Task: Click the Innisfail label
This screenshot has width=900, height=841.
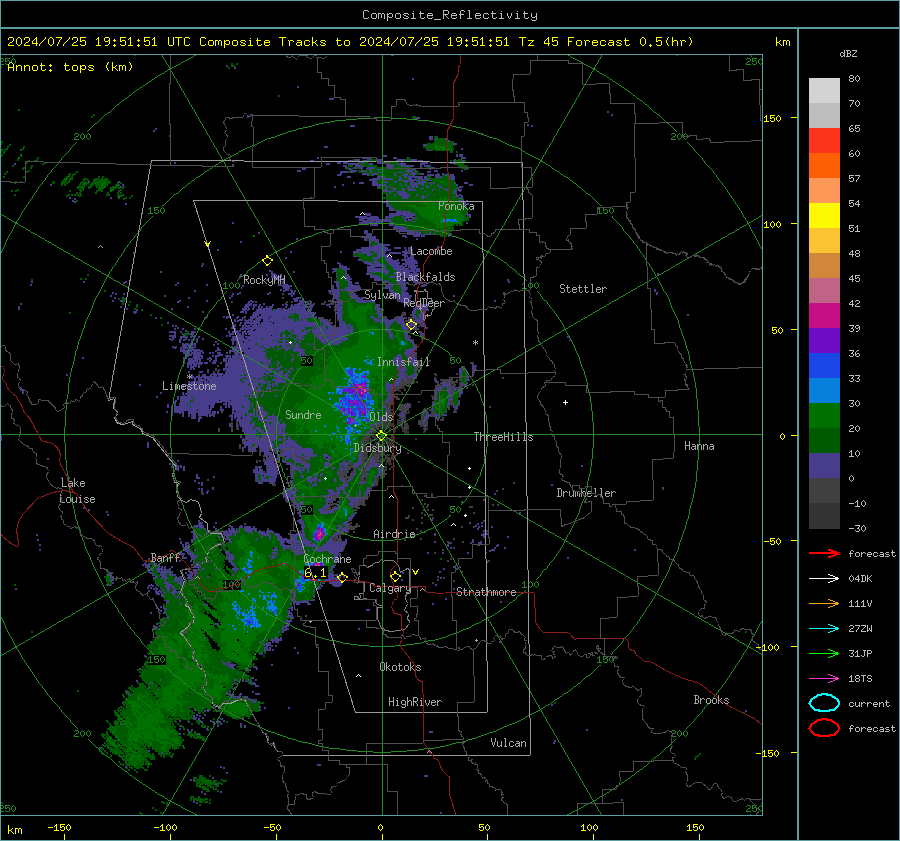Action: click(403, 362)
